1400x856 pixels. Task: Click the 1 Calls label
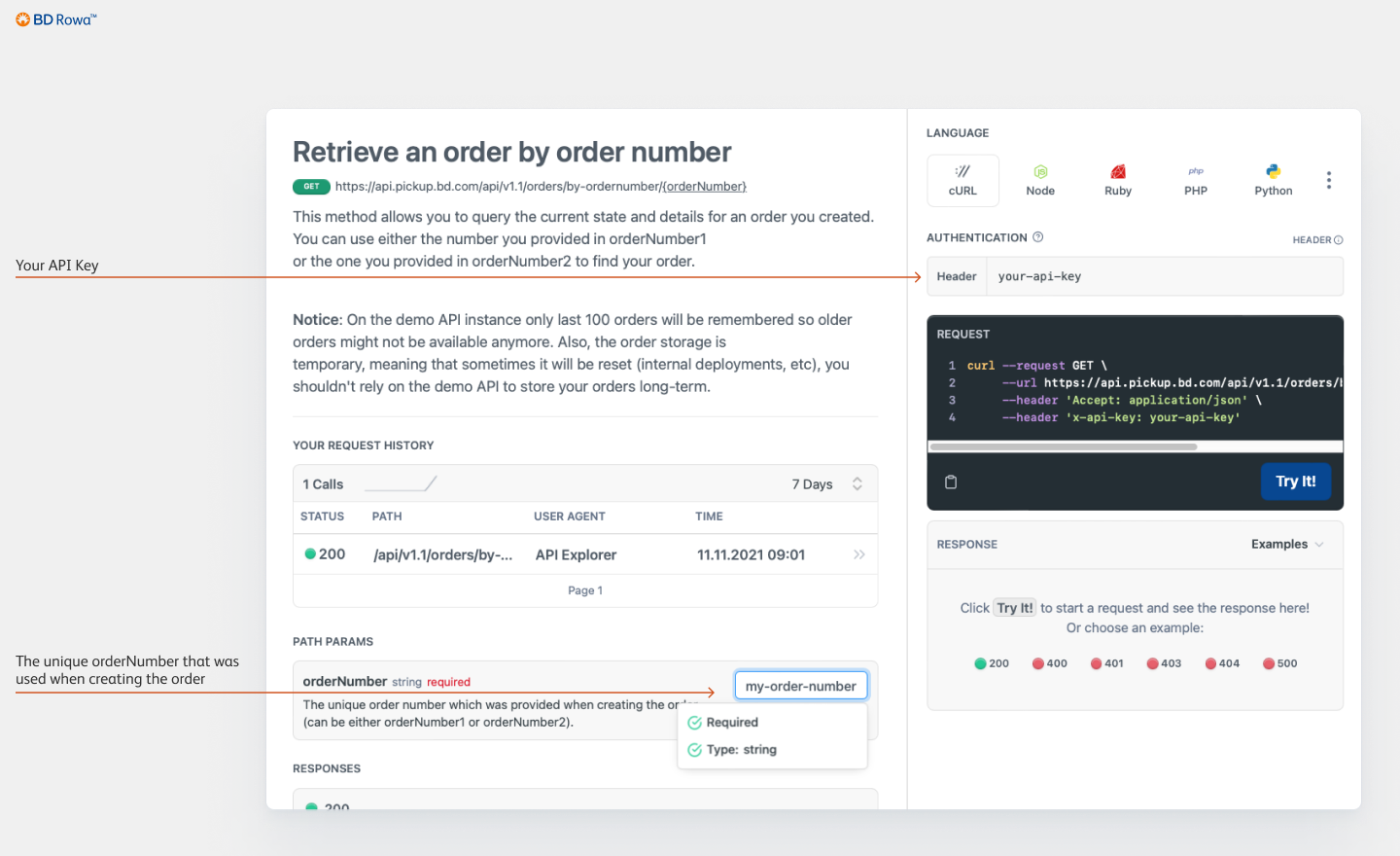[323, 484]
